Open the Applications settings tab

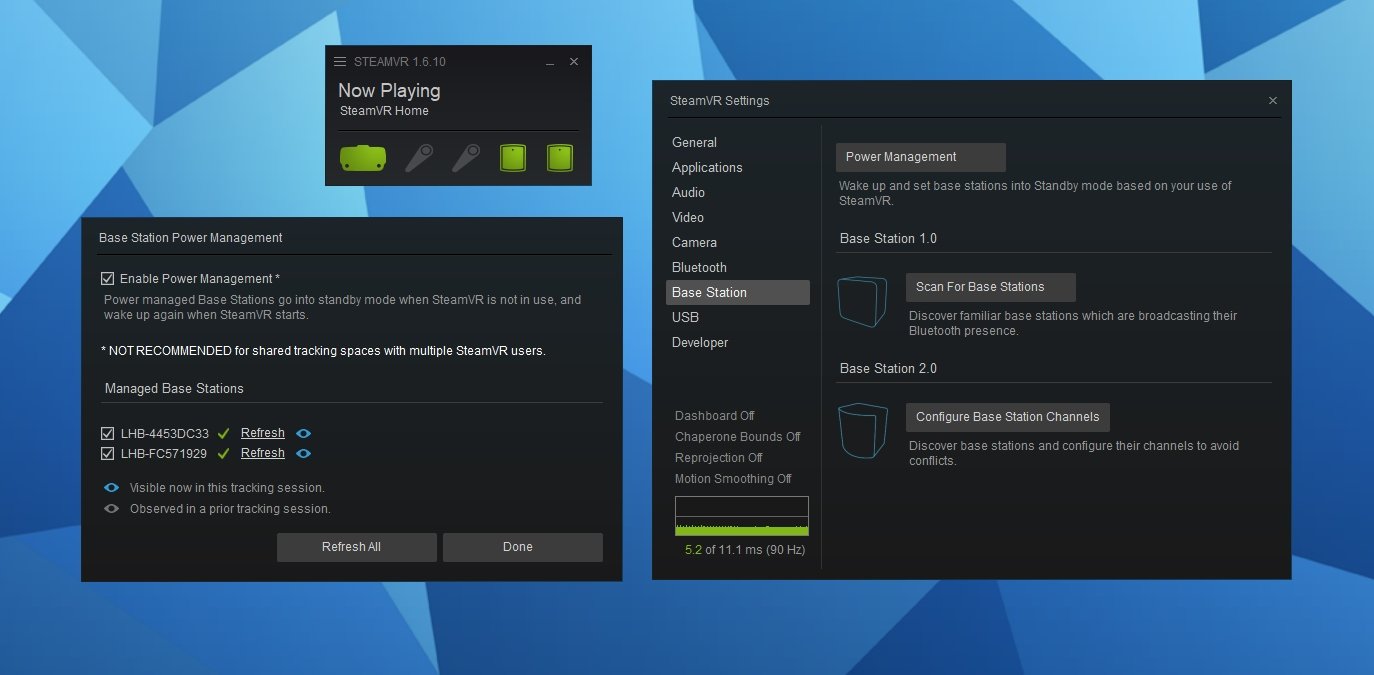point(738,168)
